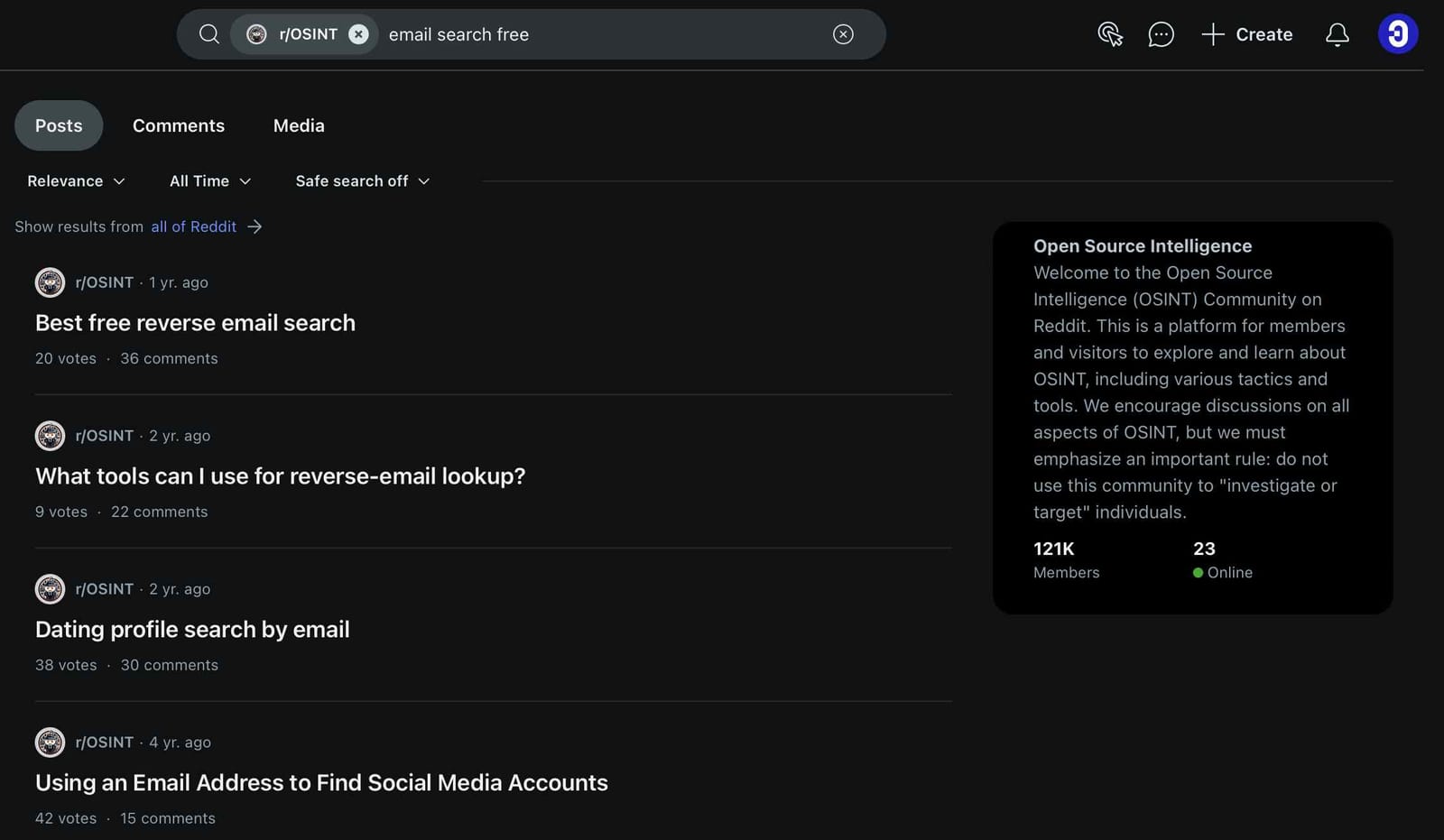Click the notification bell icon

coord(1338,34)
